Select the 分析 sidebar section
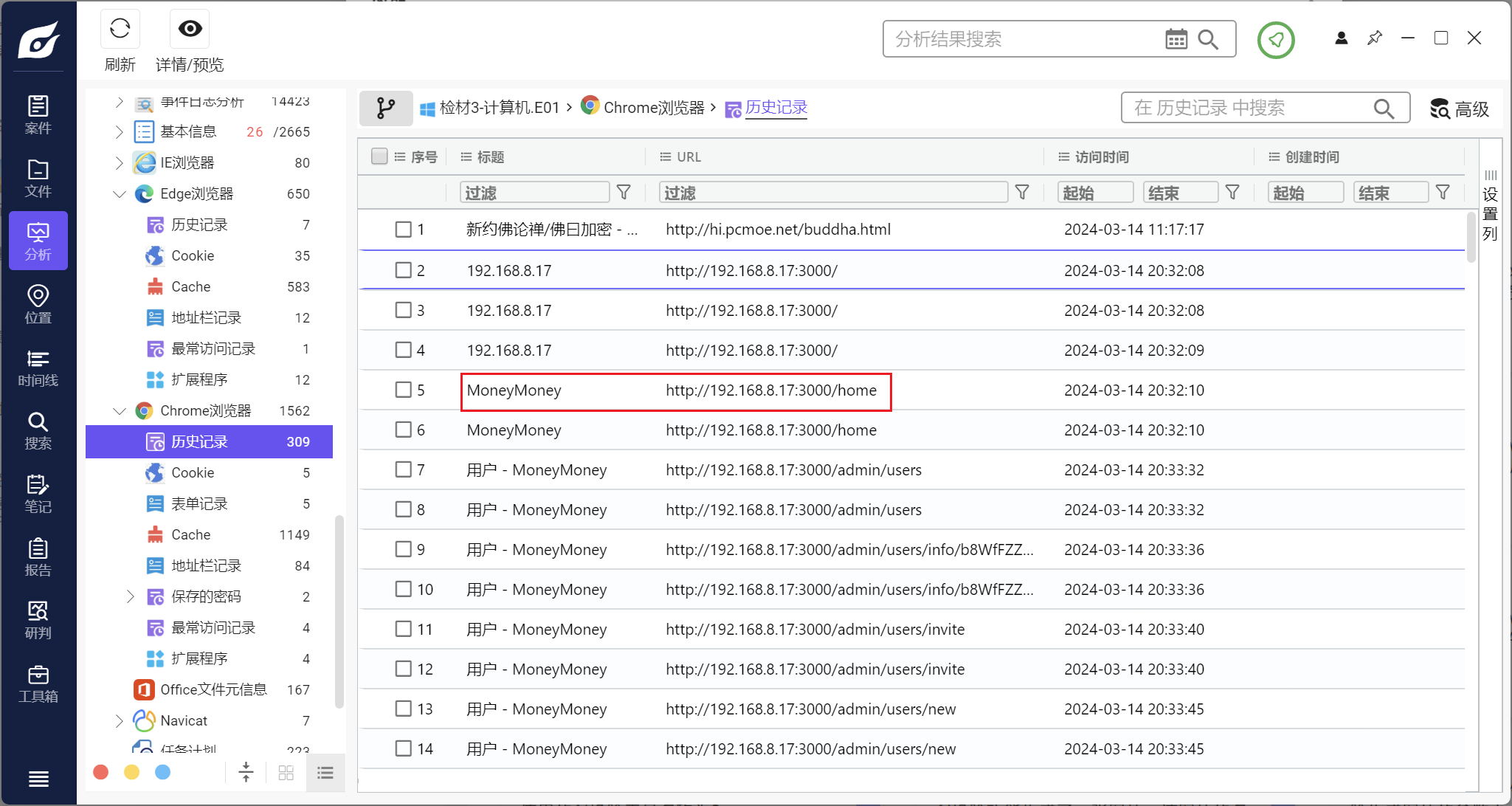The height and width of the screenshot is (806, 1512). [x=38, y=241]
